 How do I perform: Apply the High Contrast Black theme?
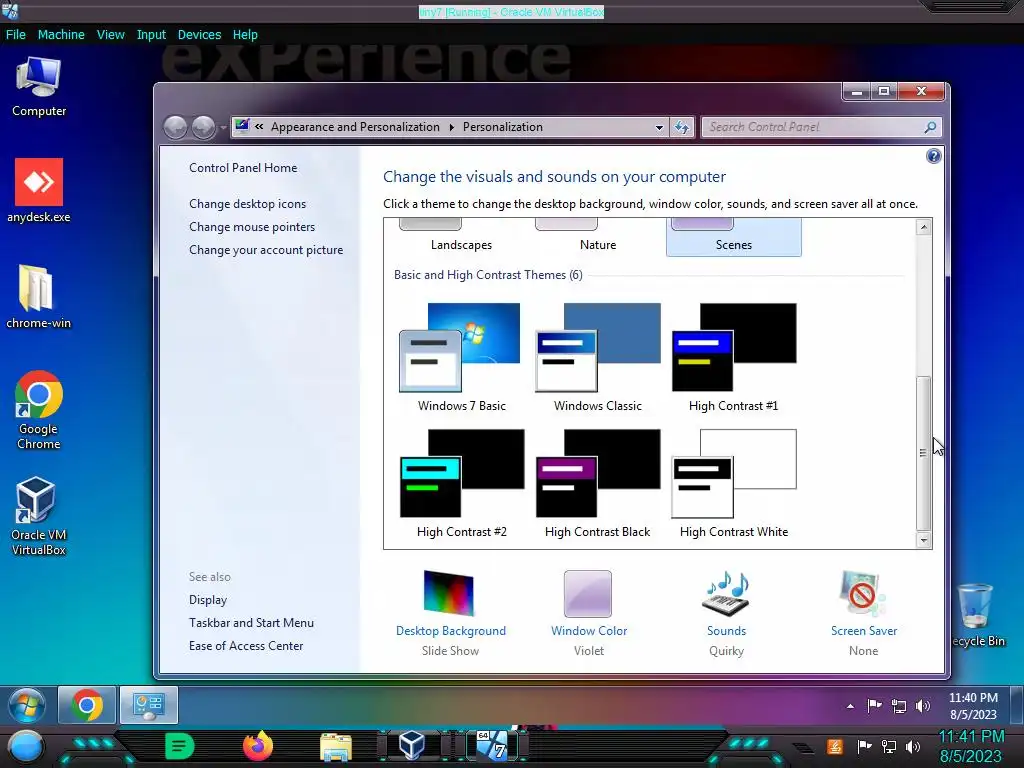click(x=598, y=483)
